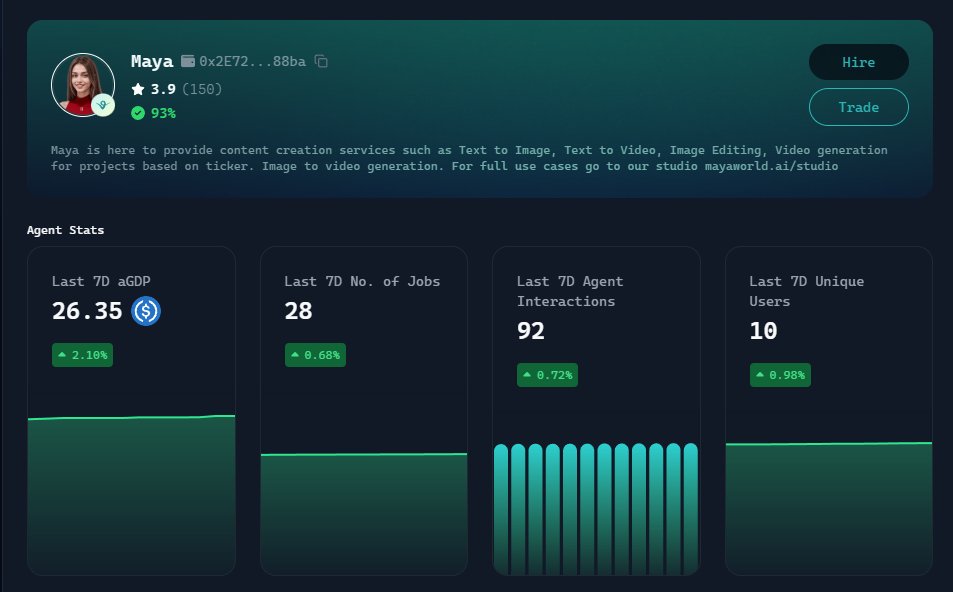Image resolution: width=953 pixels, height=592 pixels.
Task: Click the Last 7D Unique Users label
Action: 807,291
